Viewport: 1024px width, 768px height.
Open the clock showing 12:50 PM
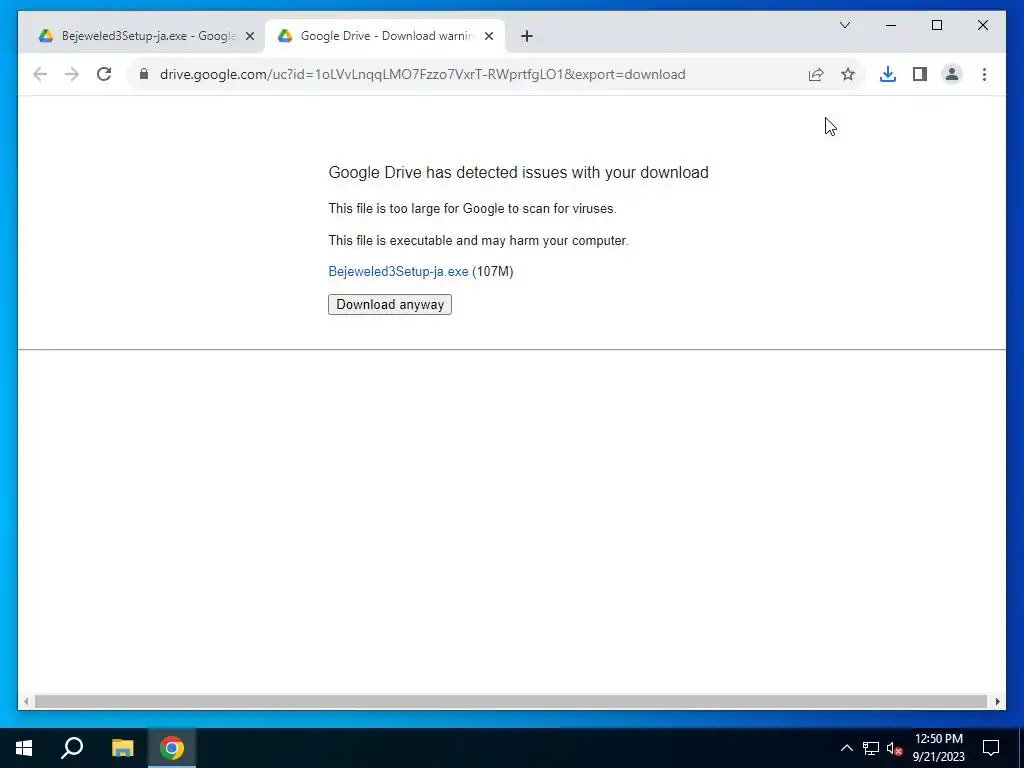[x=938, y=748]
